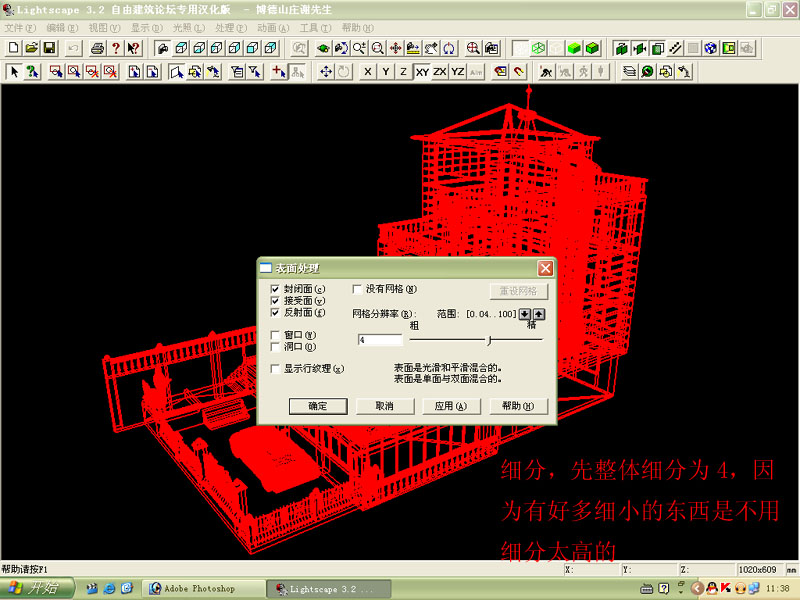Click the green question mark query tool

pos(32,72)
